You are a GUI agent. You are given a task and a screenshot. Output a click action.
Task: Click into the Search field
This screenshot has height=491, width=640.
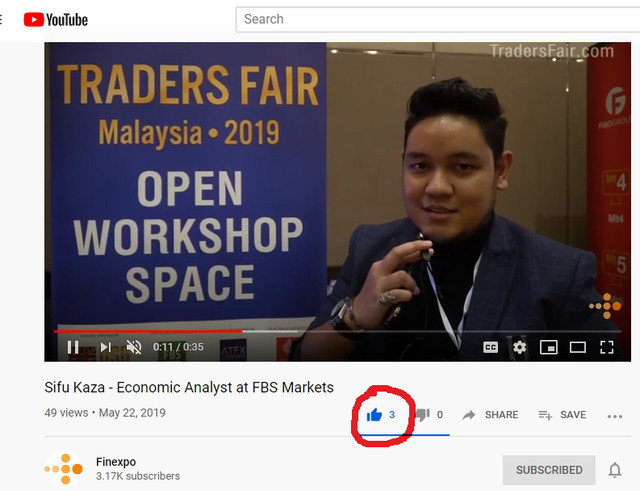[438, 19]
